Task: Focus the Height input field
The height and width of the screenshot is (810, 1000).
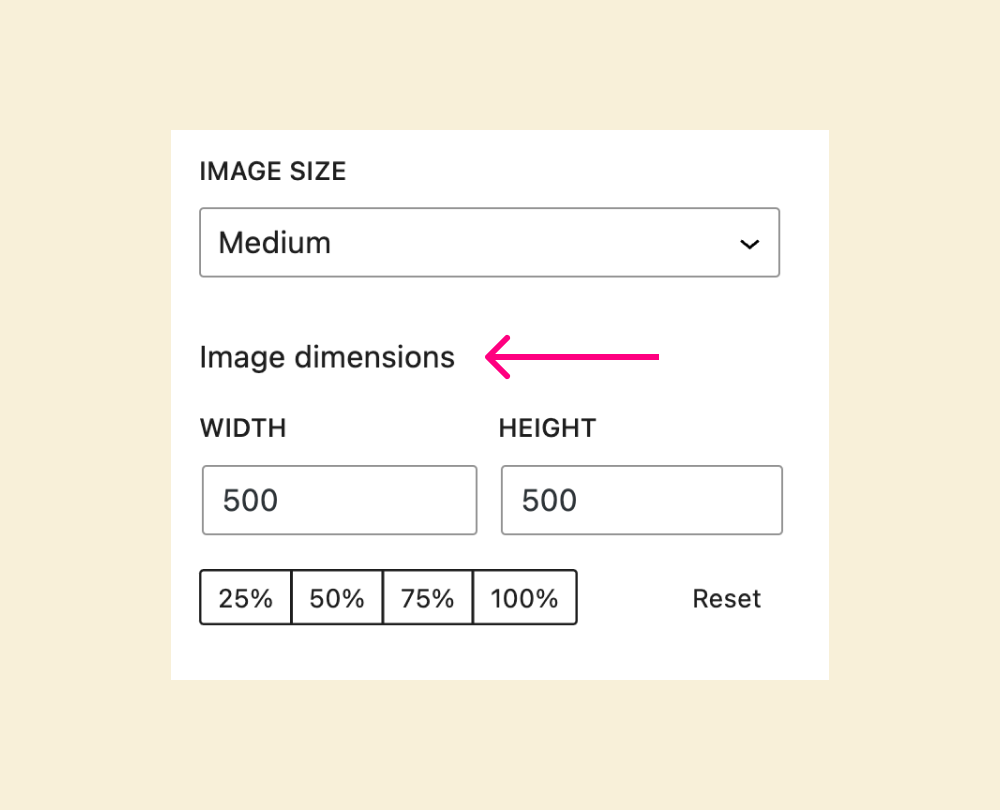Action: tap(641, 500)
